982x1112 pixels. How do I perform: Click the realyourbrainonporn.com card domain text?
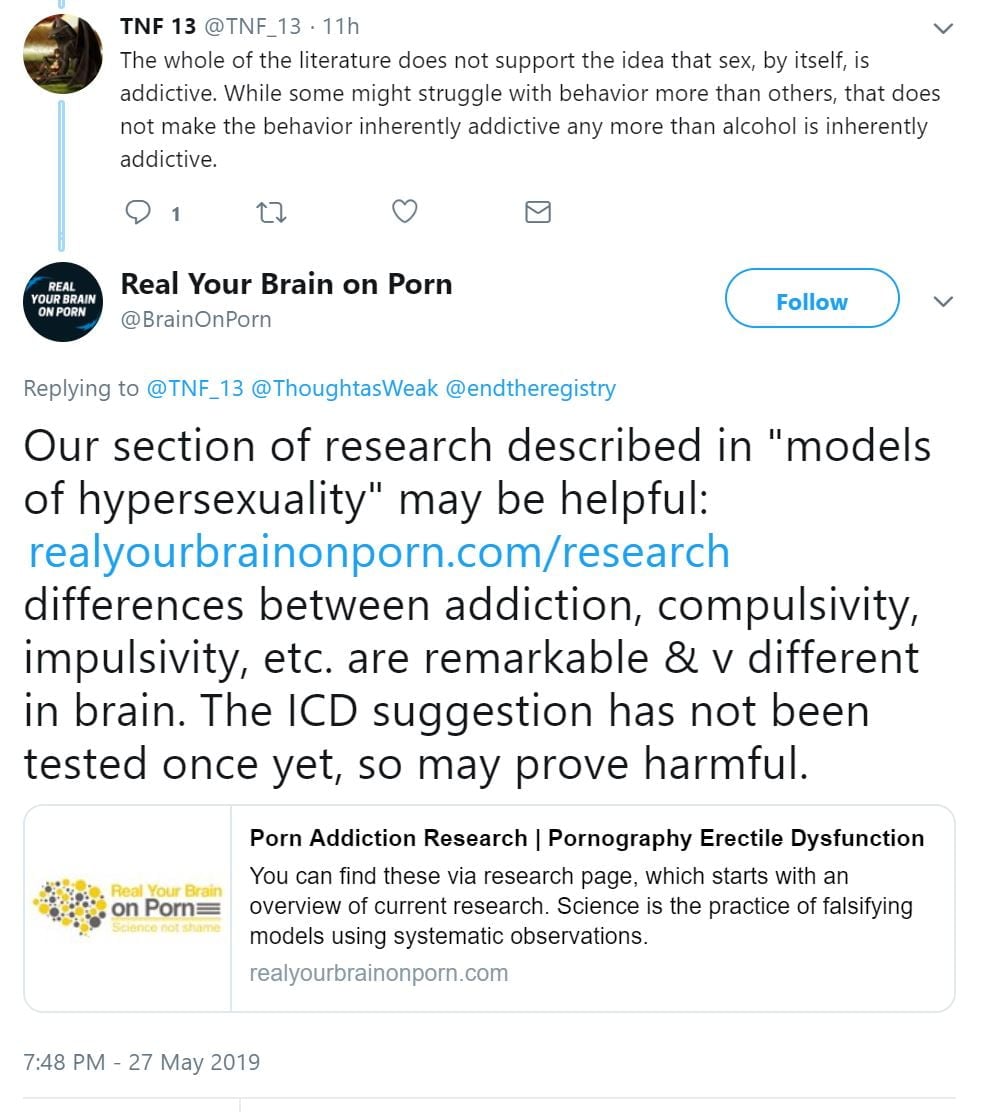click(x=378, y=973)
